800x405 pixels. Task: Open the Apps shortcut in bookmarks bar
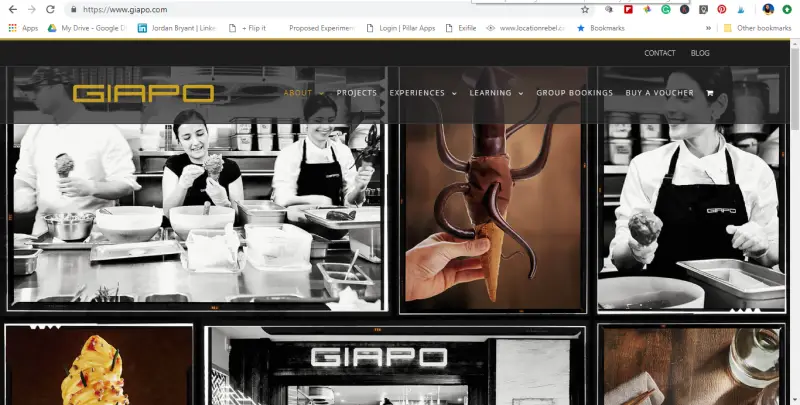pyautogui.click(x=23, y=28)
